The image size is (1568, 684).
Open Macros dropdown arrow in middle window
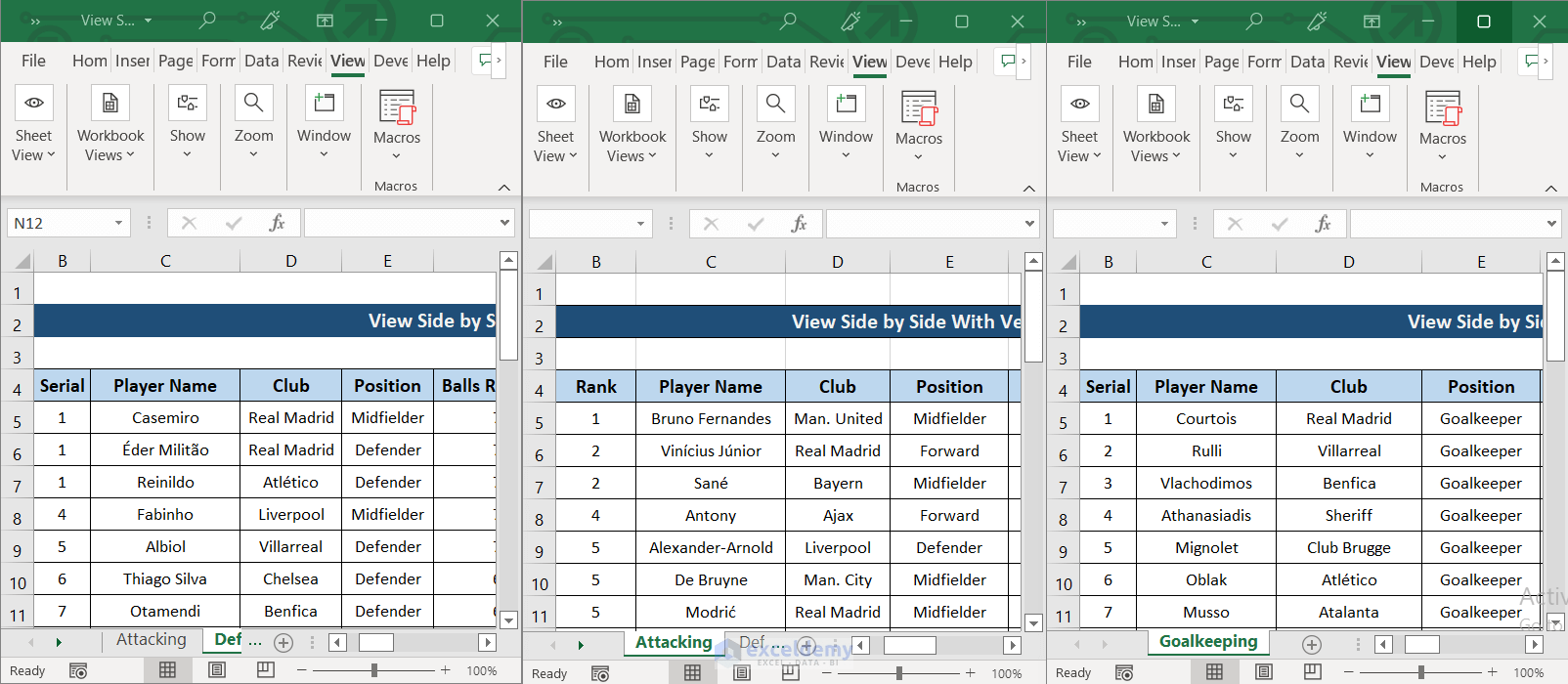919,157
